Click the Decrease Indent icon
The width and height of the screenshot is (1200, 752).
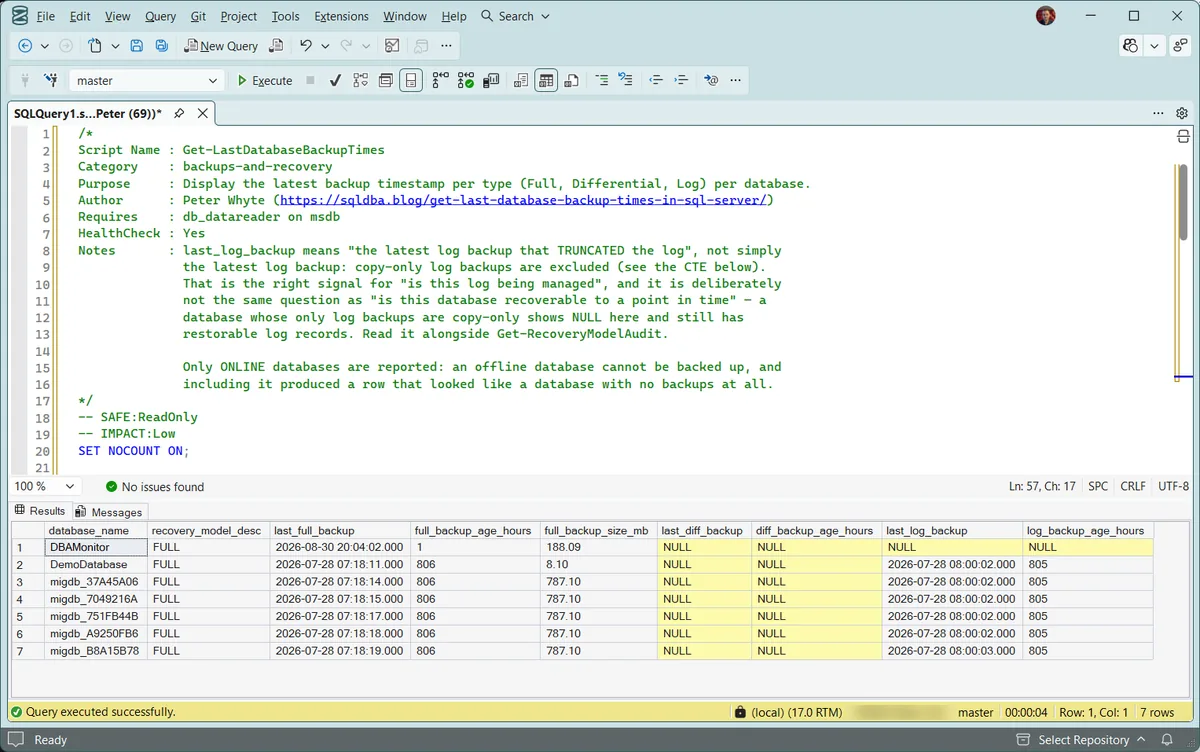point(656,80)
